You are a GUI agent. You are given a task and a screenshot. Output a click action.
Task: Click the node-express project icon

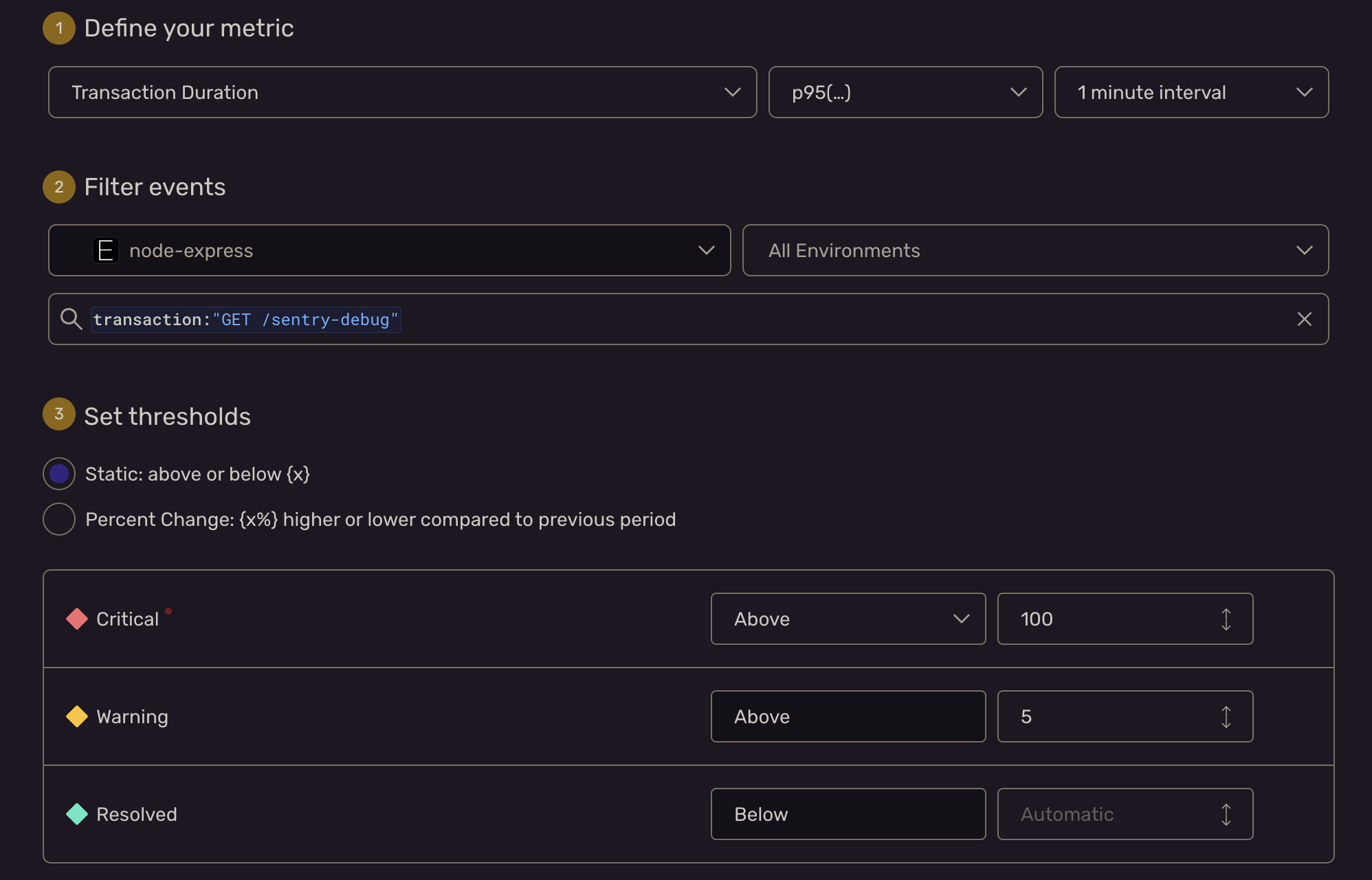point(106,250)
